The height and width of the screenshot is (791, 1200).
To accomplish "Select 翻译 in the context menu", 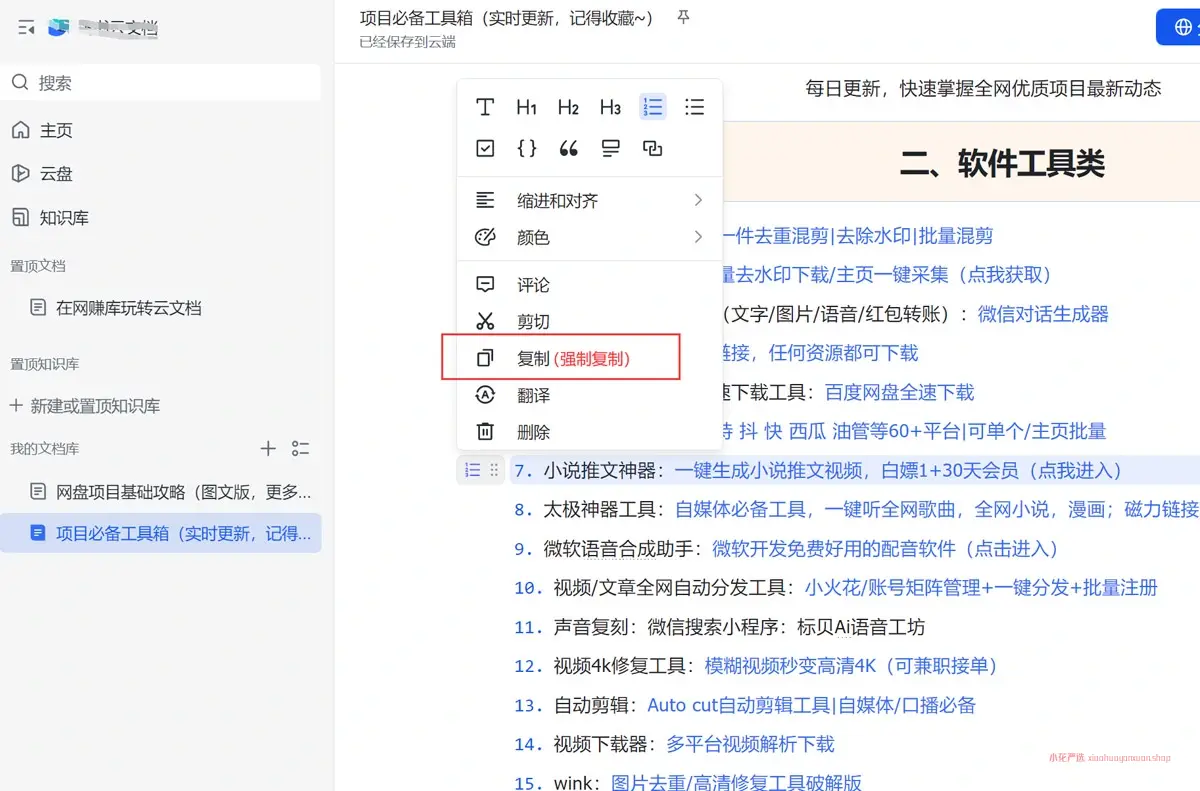I will 533,393.
